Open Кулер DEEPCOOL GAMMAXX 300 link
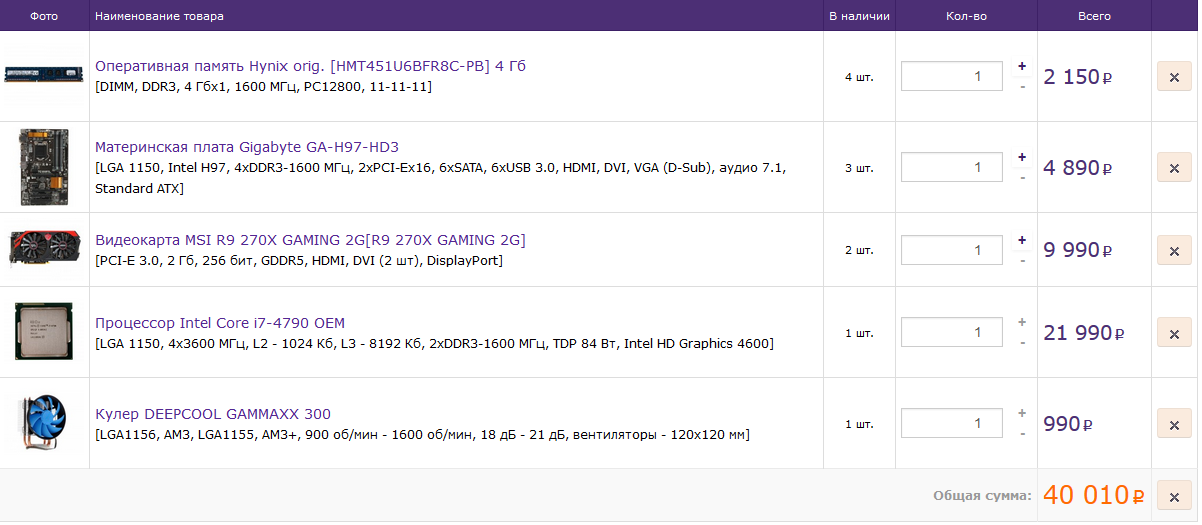 213,414
